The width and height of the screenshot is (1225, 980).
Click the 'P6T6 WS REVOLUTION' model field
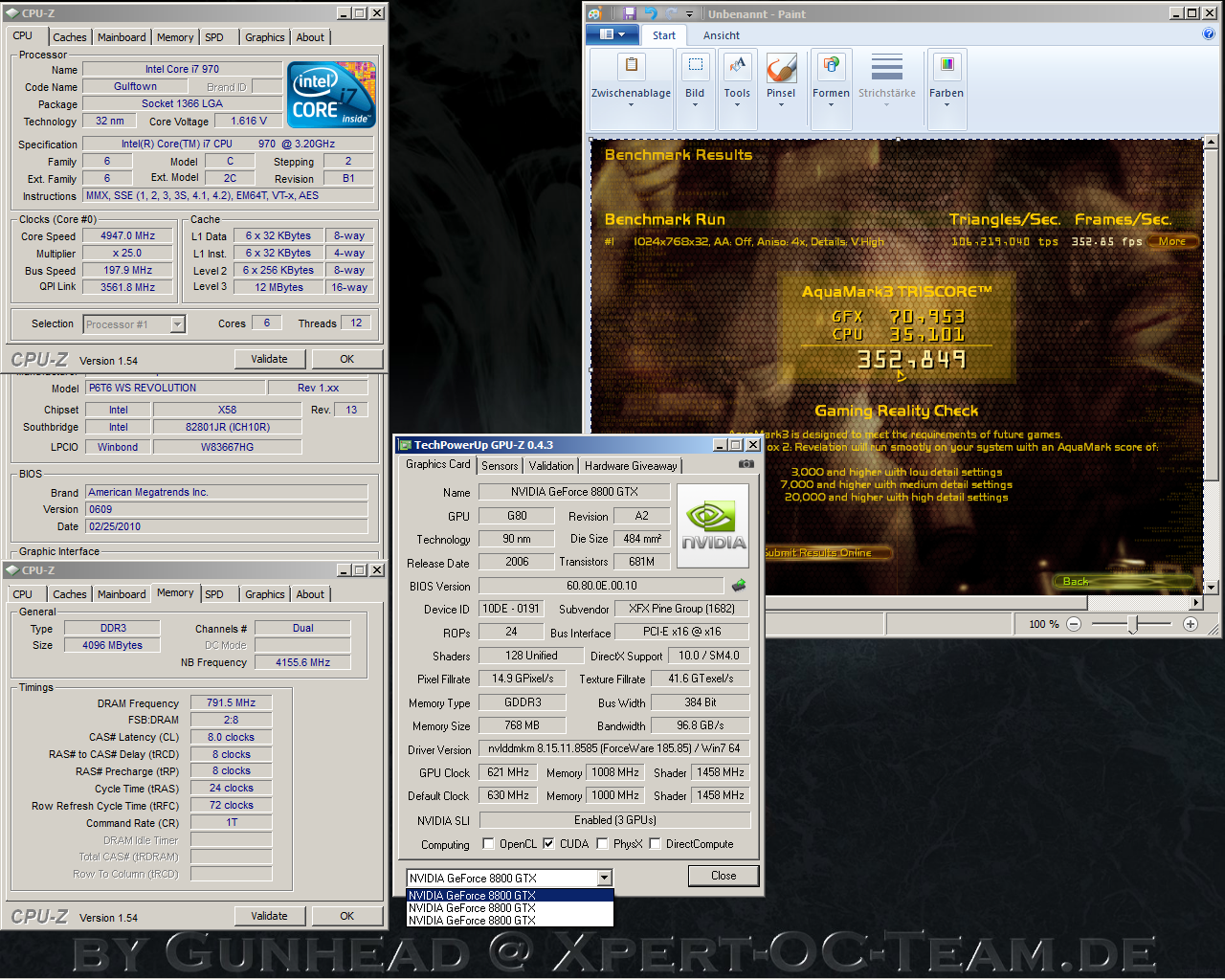[x=175, y=388]
